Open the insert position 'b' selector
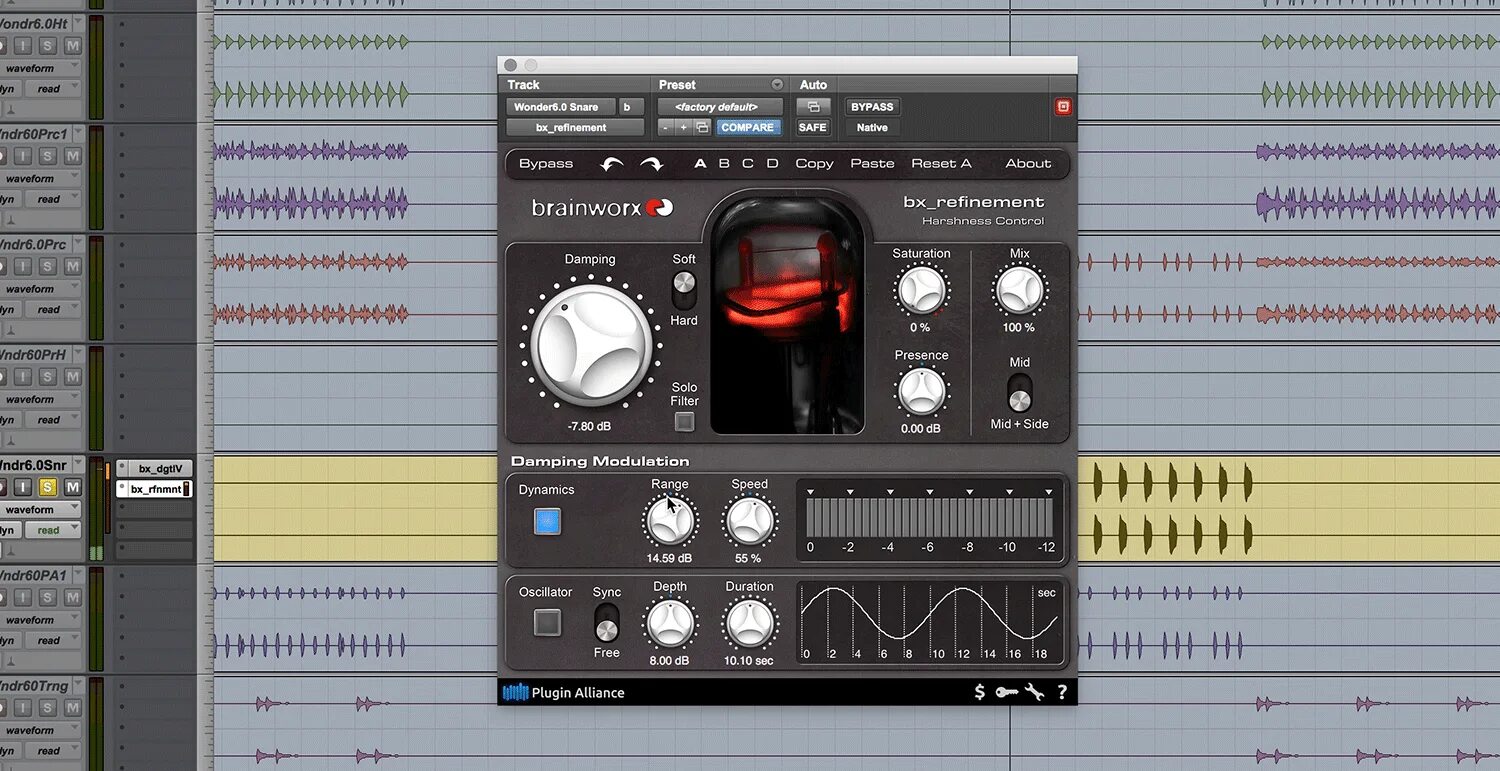 tap(632, 107)
